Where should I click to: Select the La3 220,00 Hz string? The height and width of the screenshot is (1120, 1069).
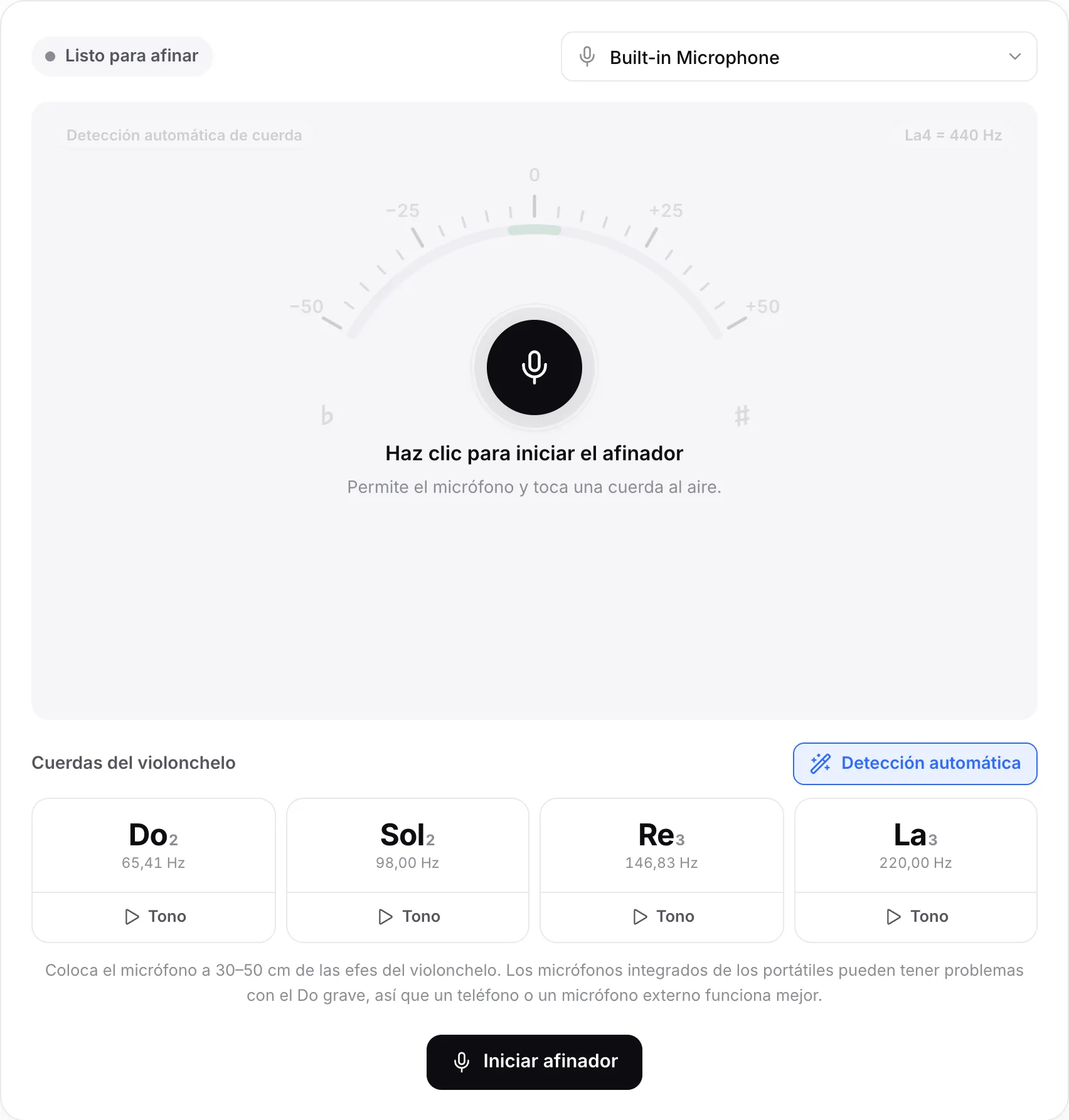click(916, 845)
